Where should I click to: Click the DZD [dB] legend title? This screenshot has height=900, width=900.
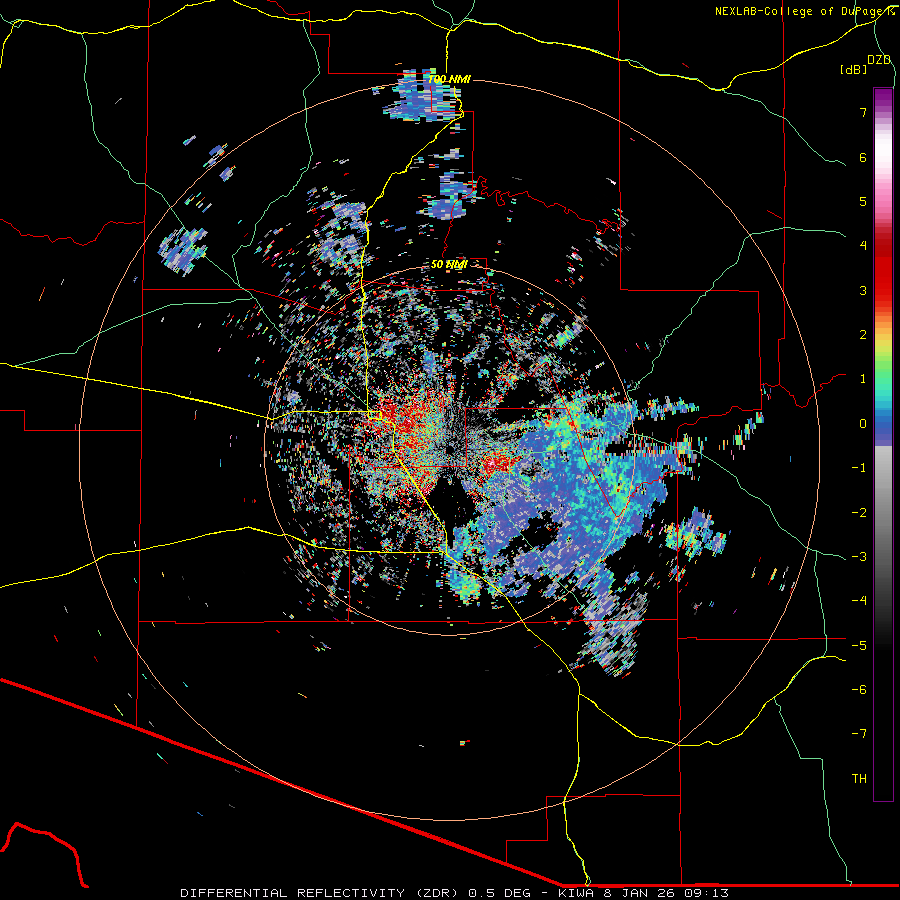[866, 64]
